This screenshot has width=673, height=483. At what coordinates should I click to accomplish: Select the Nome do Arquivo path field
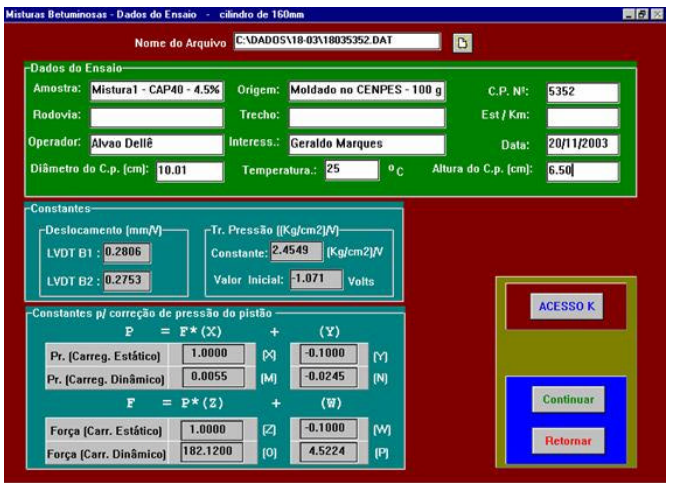[336, 42]
